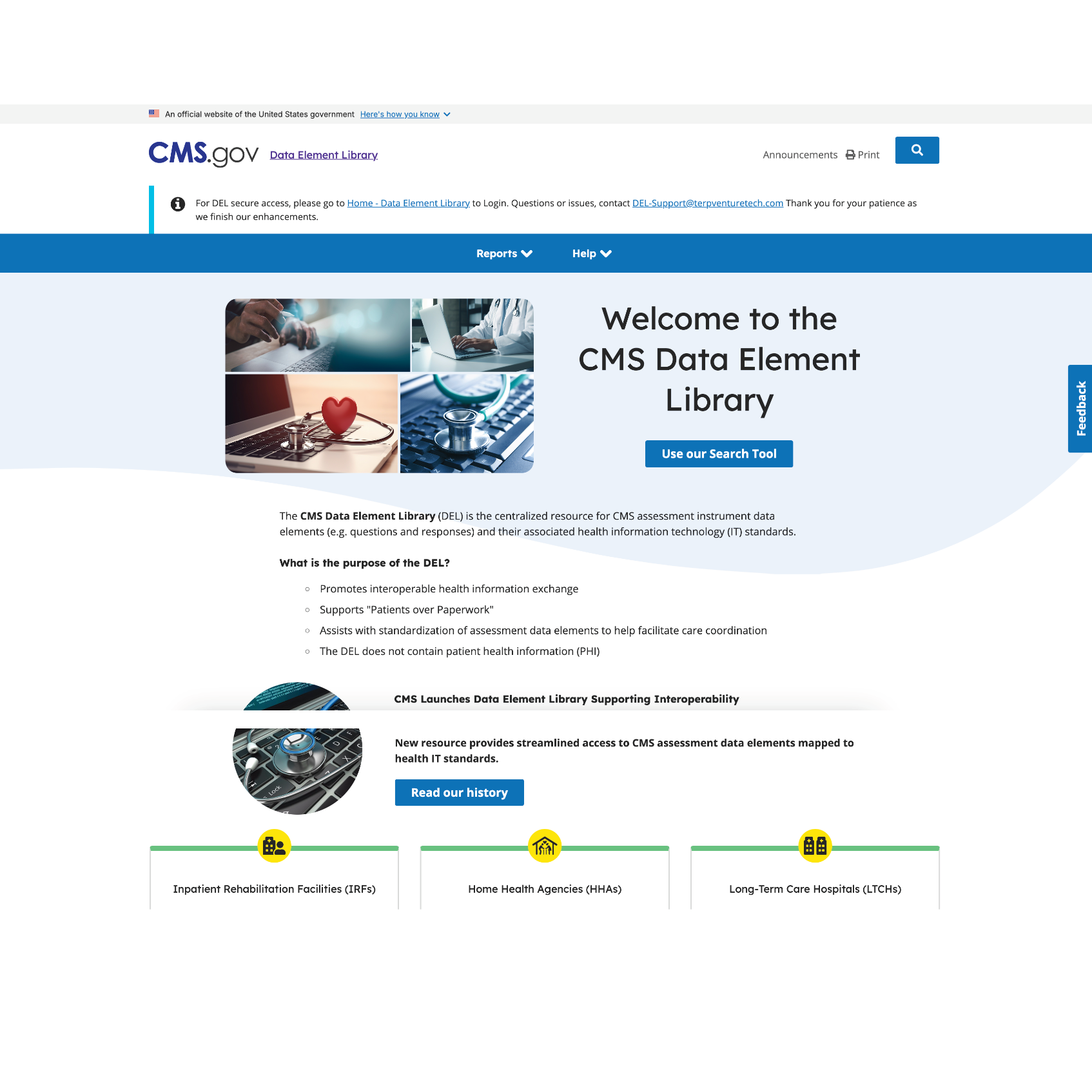Click "Promotes interoperable health information exchange" bullet
The height and width of the screenshot is (1092, 1092).
click(449, 589)
